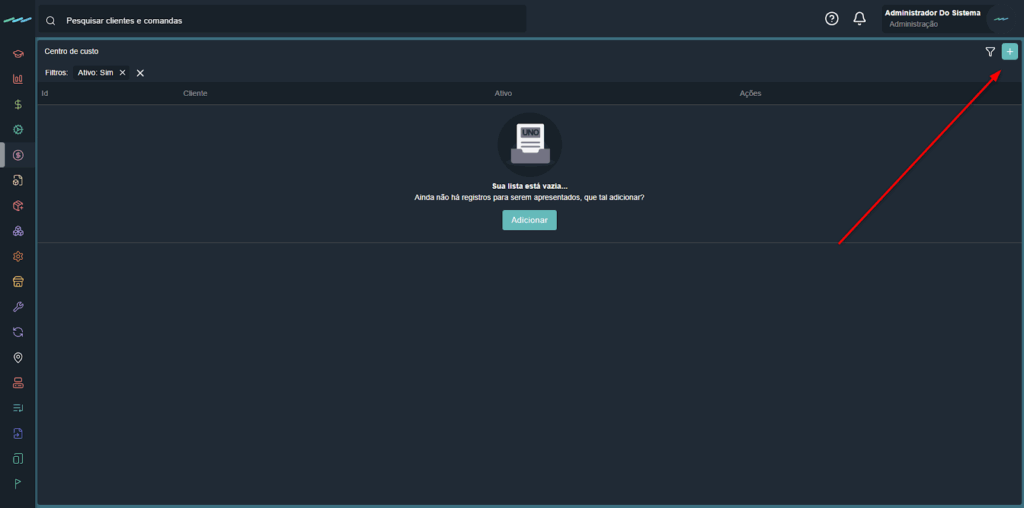Open the filter funnel icon

coord(990,52)
